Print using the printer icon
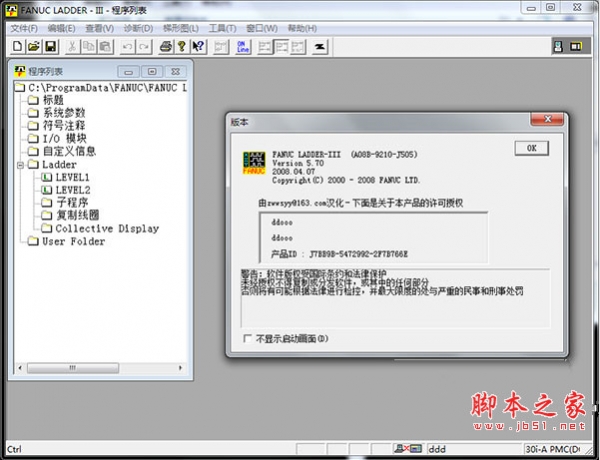 click(x=166, y=47)
